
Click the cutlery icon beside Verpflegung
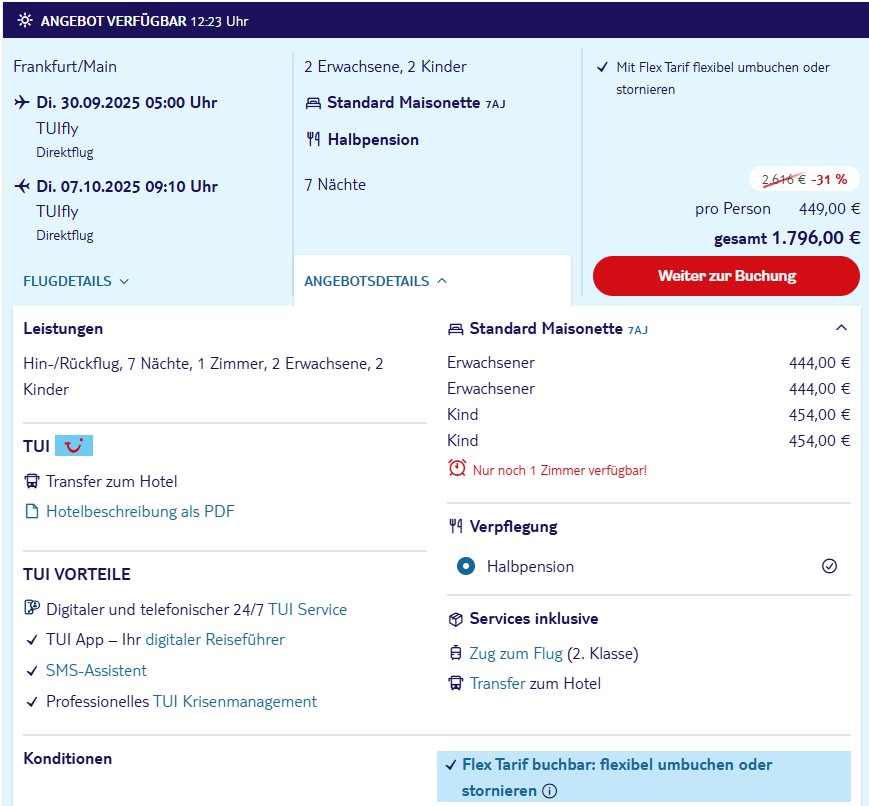456,526
